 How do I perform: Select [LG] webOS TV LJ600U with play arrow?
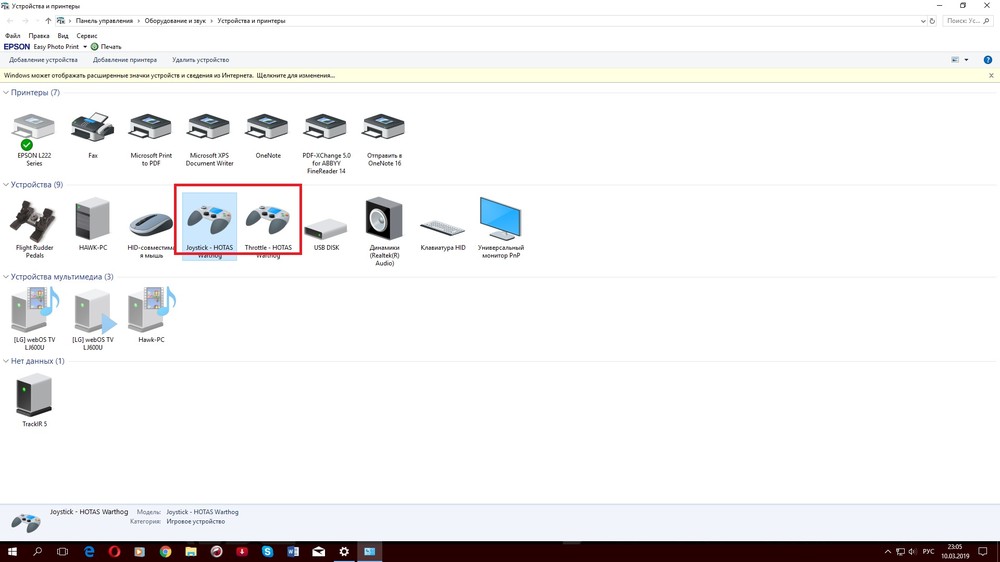coord(93,318)
